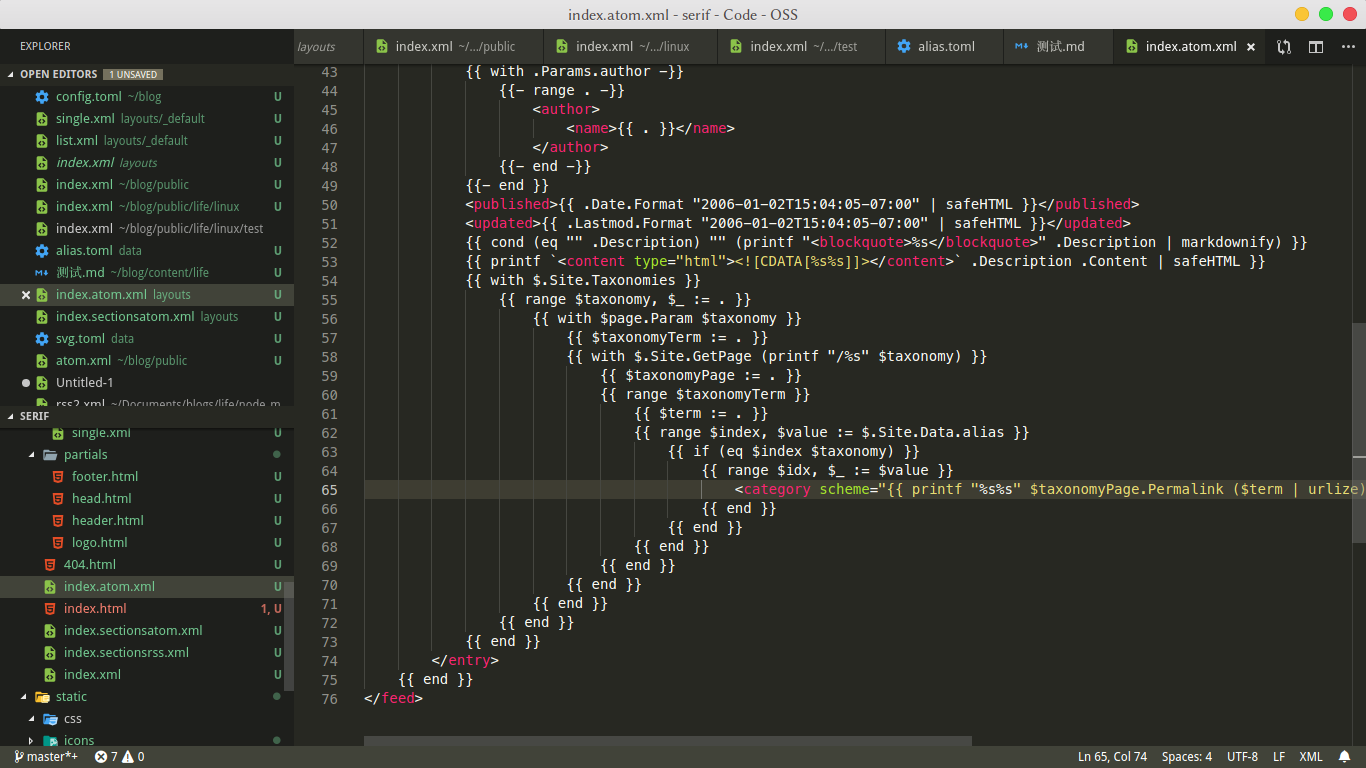Change encoding via UTF-8 in status bar

(1242, 757)
